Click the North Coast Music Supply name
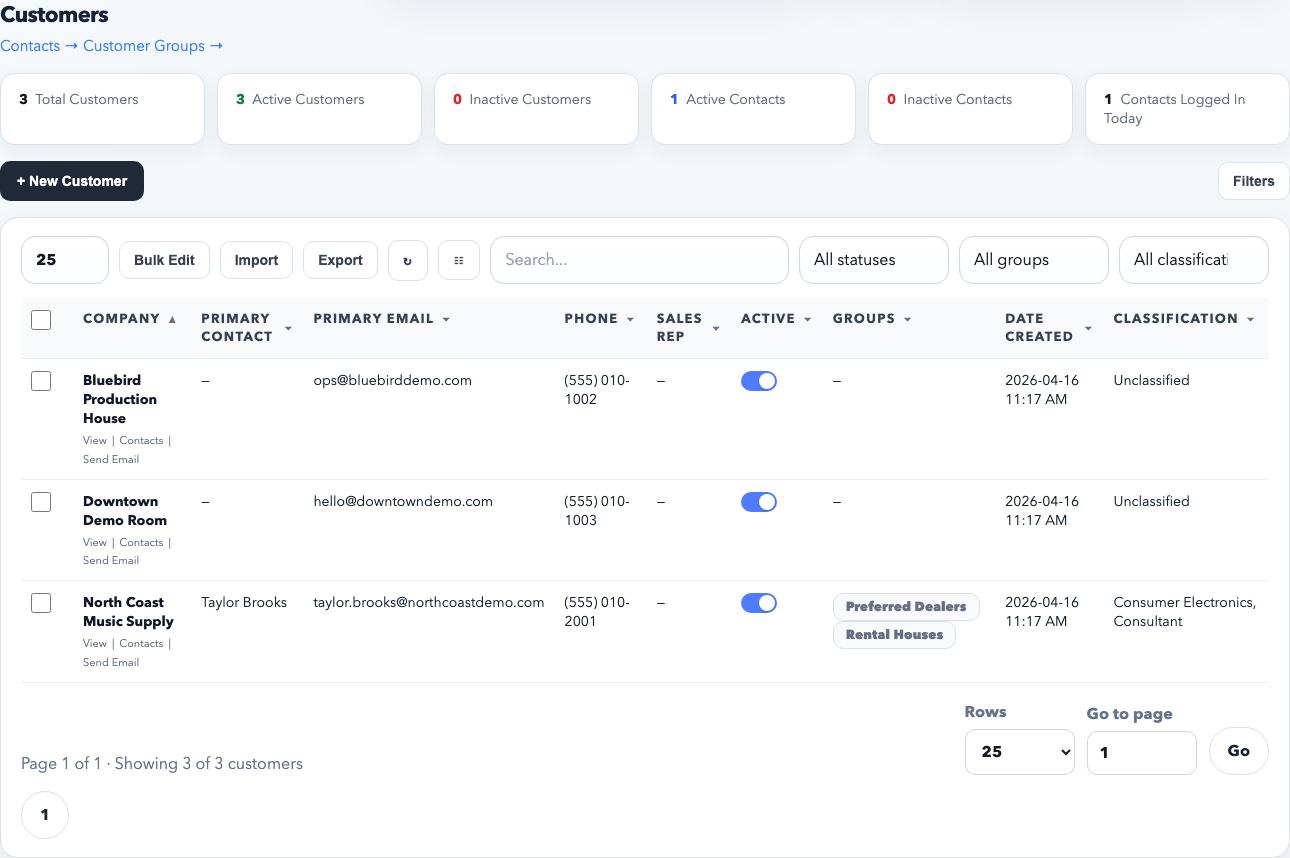Viewport: 1290px width, 858px height. 128,612
